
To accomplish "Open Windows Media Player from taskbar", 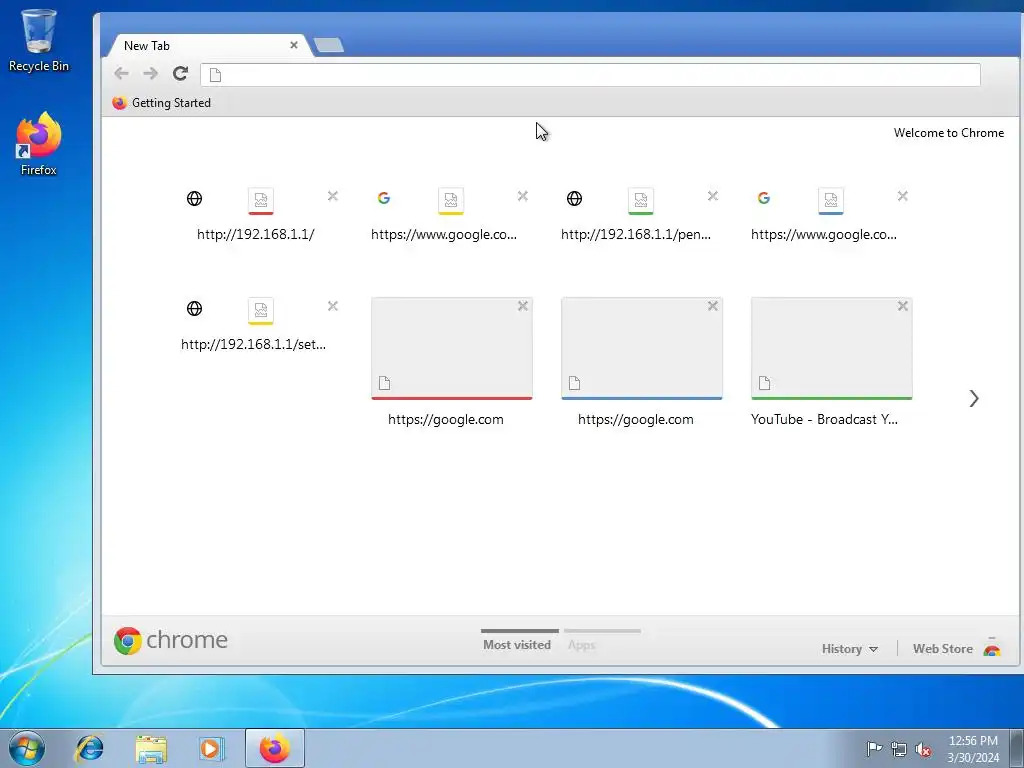I will pos(211,748).
